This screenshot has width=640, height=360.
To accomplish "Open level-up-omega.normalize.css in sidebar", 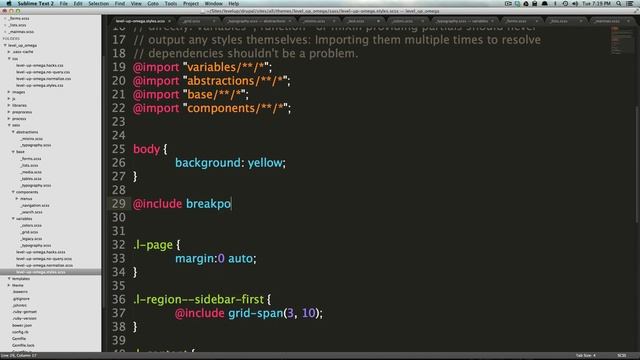I will tap(43, 79).
